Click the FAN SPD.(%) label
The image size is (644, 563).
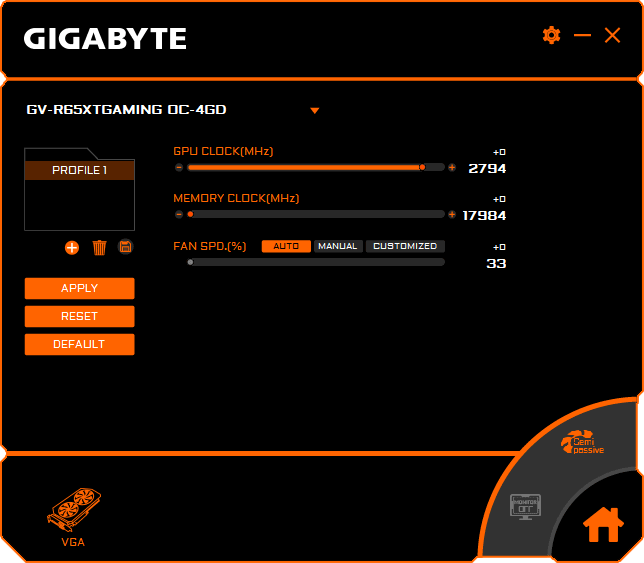(x=209, y=246)
